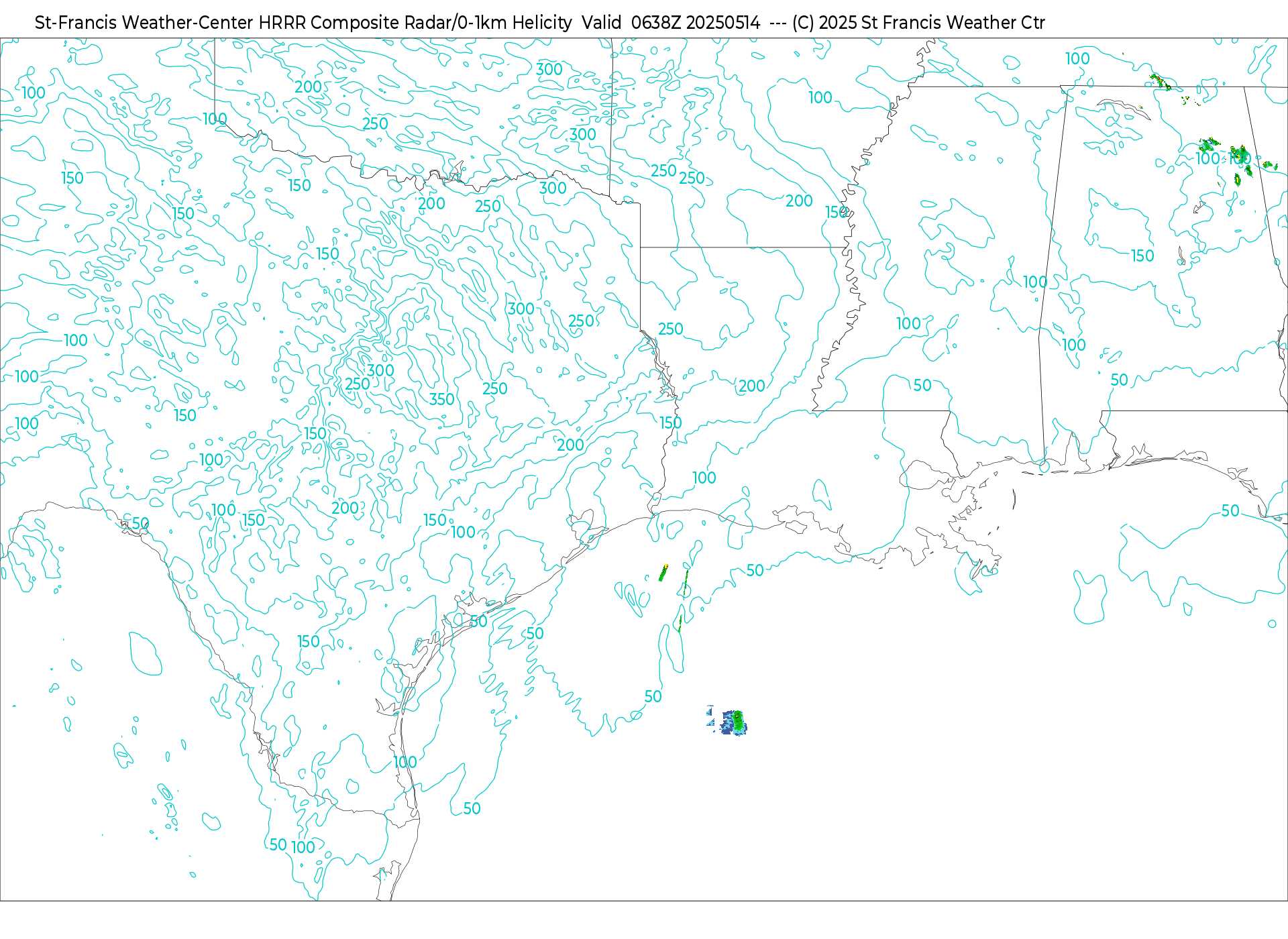Click the valid time '0638Z 20250514'
Image resolution: width=1288 pixels, height=939 pixels.
(696, 23)
